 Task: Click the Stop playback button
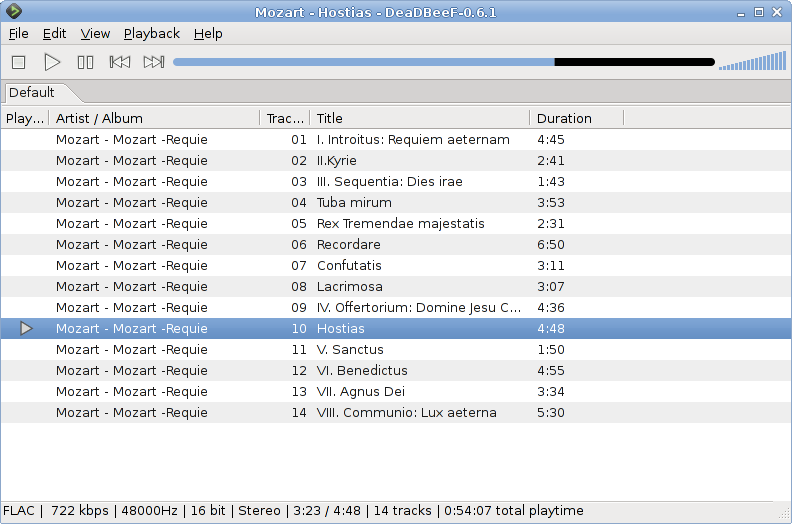point(19,62)
